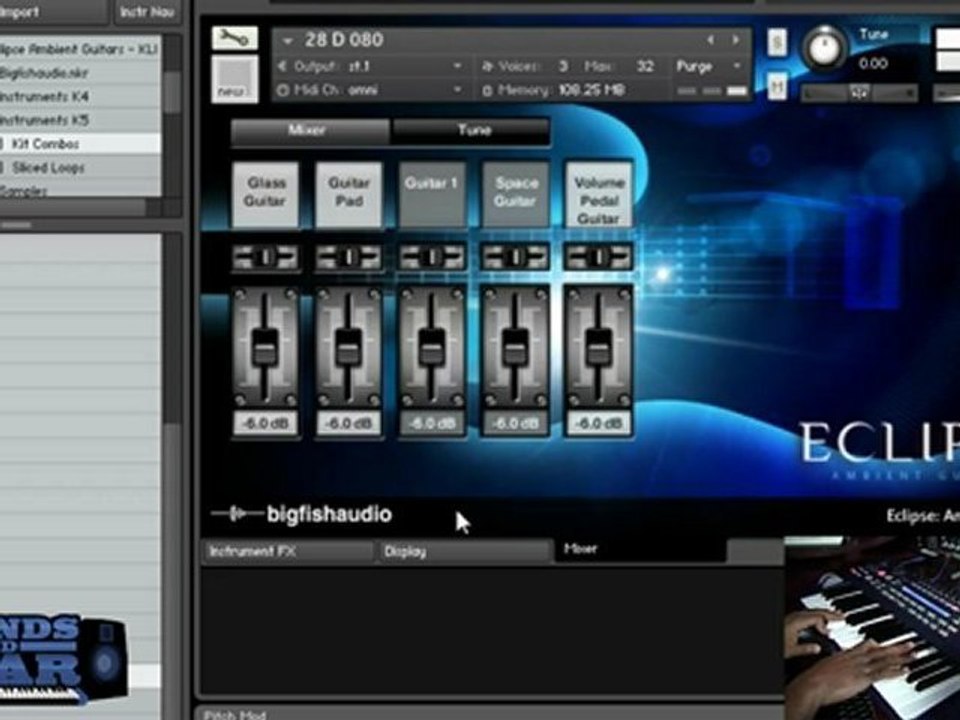Click the Max voices value 32
Screen dimensions: 960x720
click(x=645, y=66)
